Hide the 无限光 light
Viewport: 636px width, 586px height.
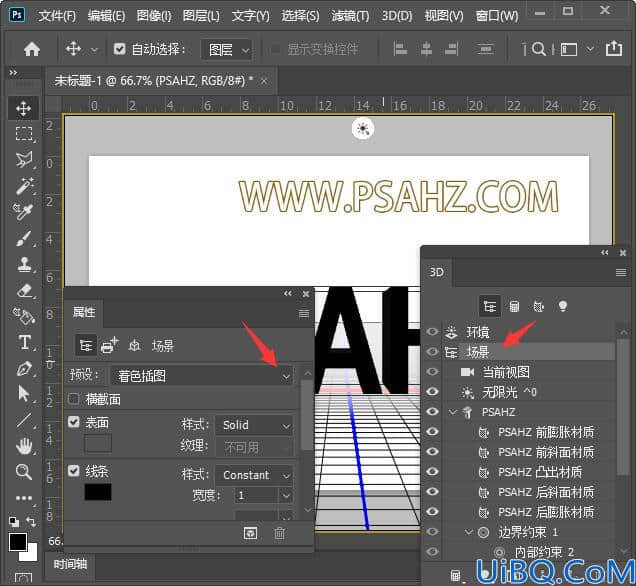point(432,391)
